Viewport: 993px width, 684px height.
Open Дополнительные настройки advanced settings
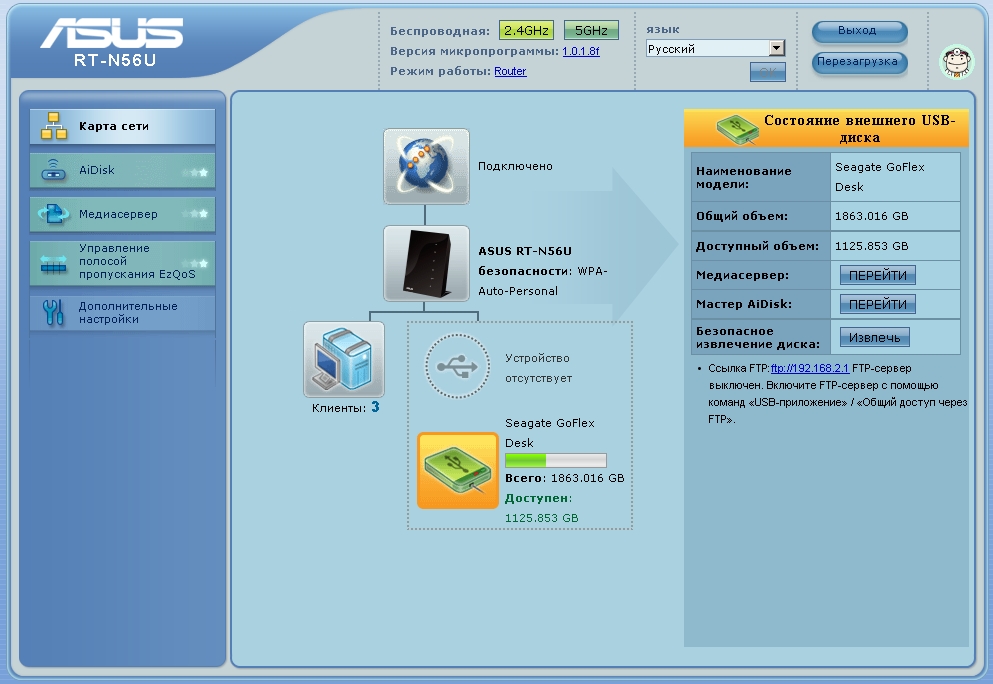coord(122,313)
